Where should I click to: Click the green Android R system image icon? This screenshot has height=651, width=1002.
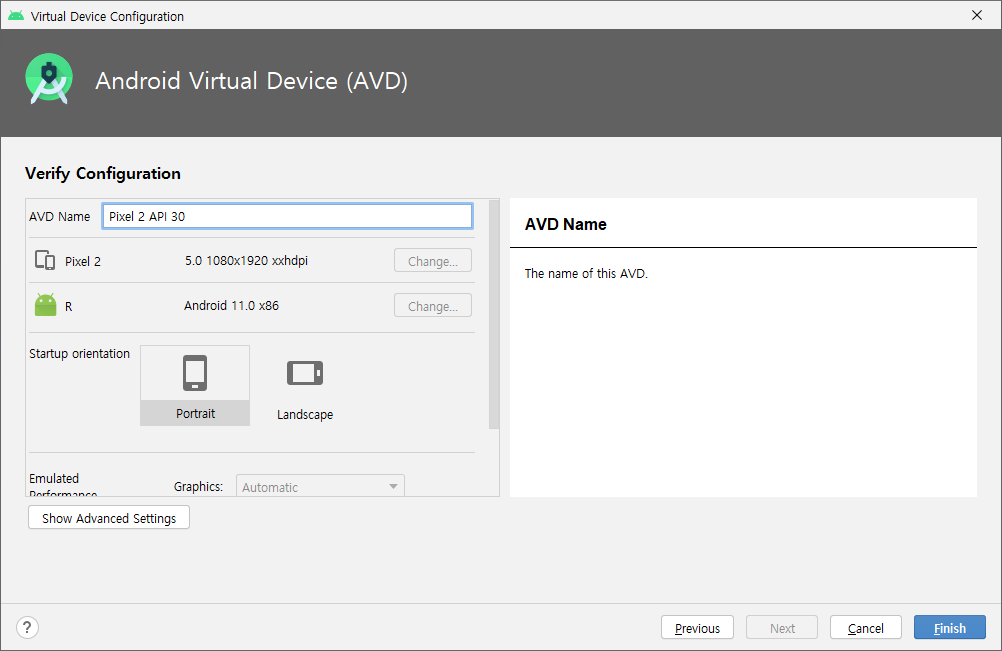point(45,305)
